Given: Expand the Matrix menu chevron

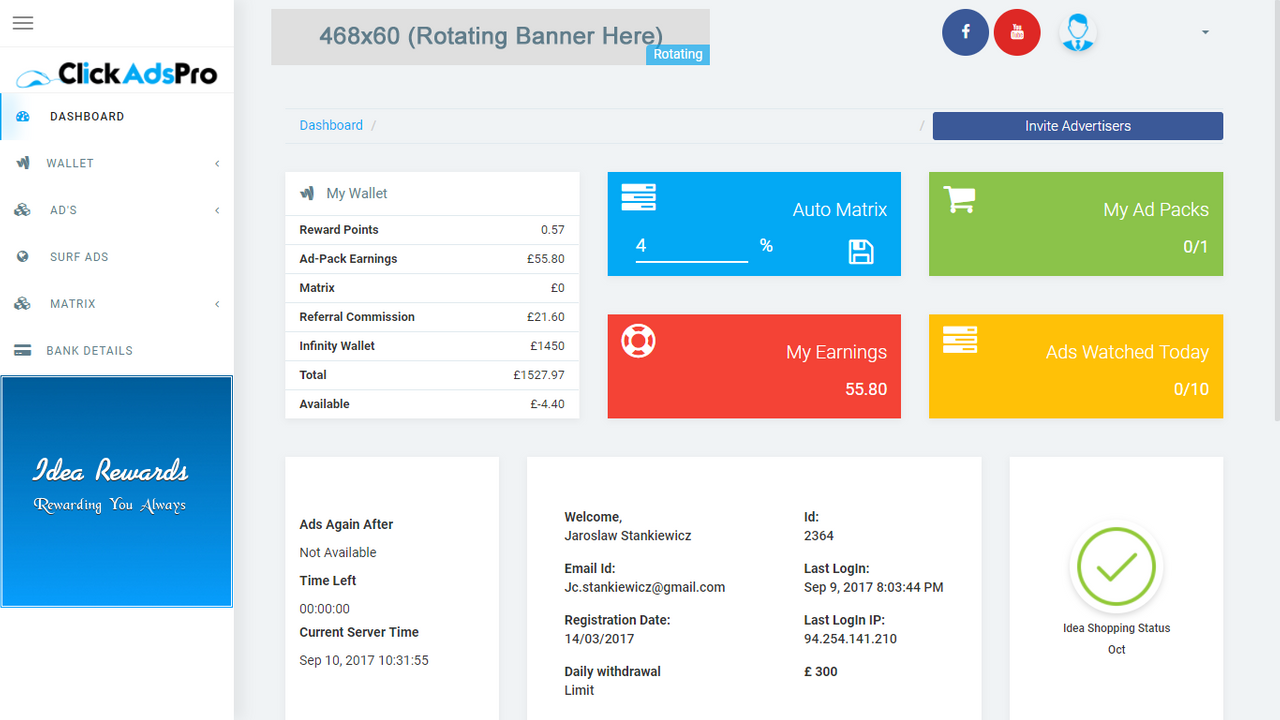Looking at the screenshot, I should point(217,304).
